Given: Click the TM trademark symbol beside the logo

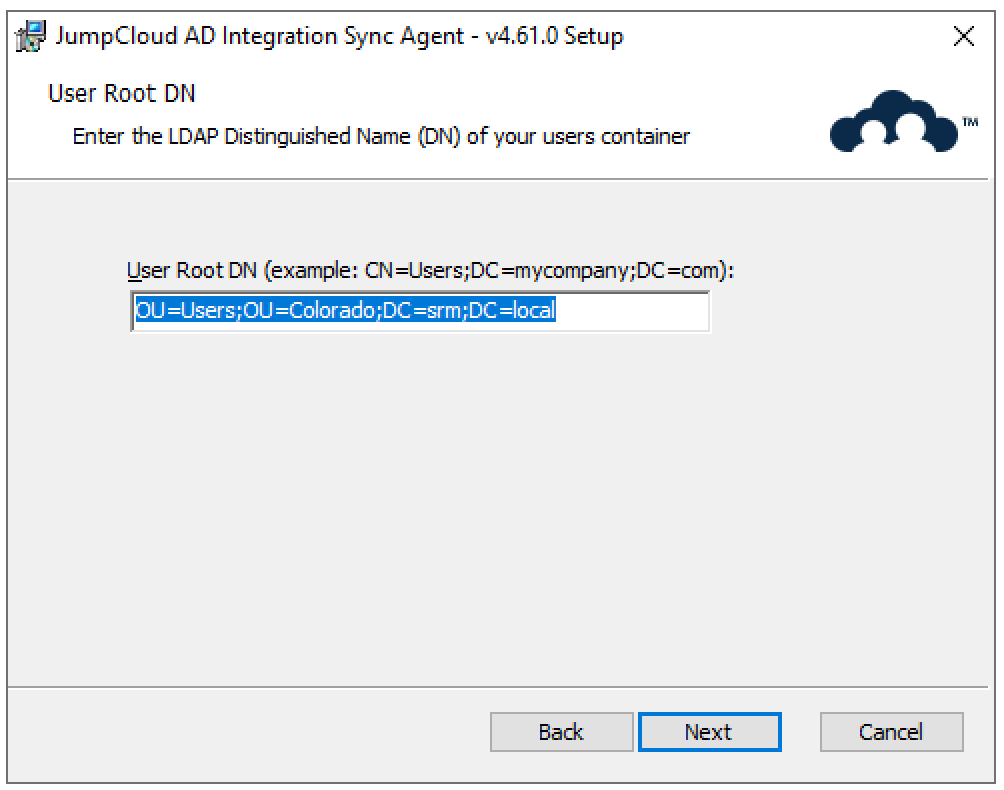Looking at the screenshot, I should (969, 122).
